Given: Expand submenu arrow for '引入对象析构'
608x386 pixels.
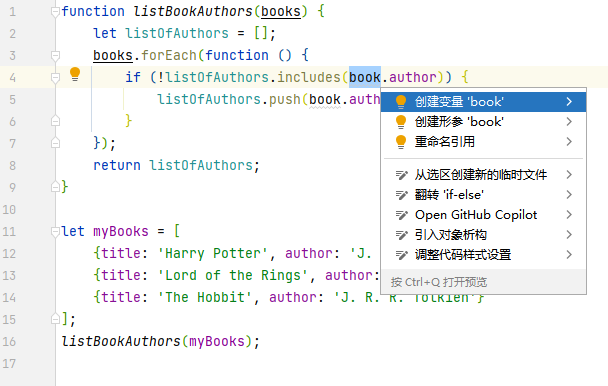Looking at the screenshot, I should (569, 235).
